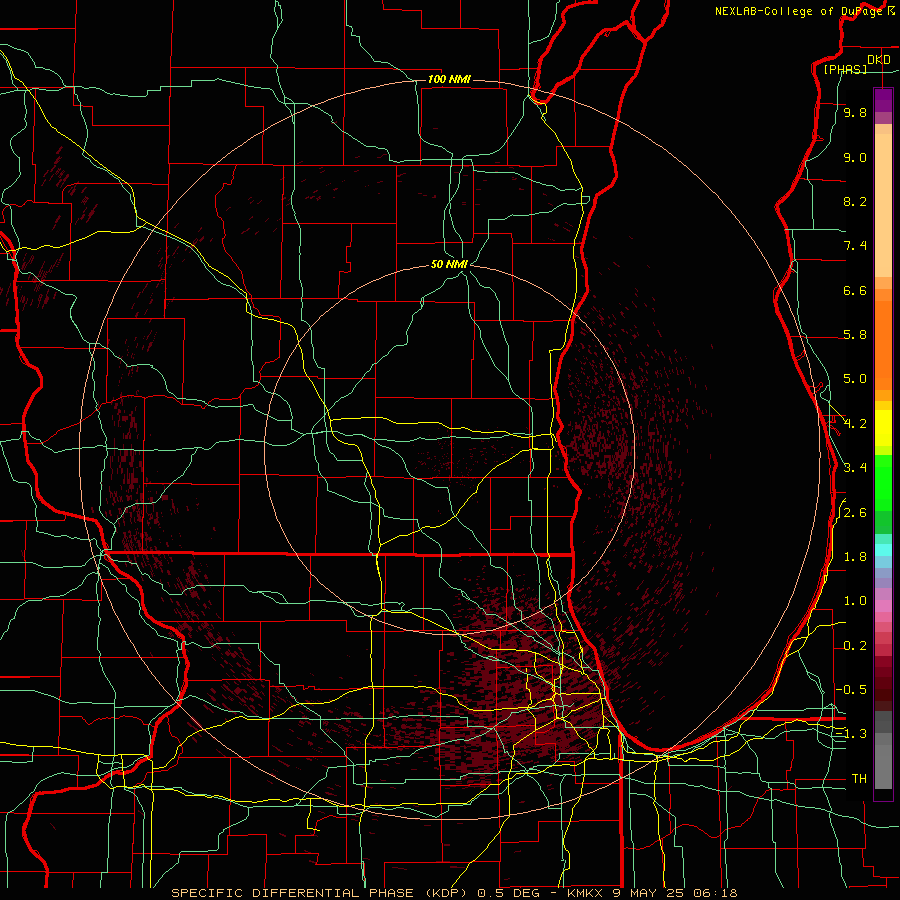Click the [PHAS] units label
The width and height of the screenshot is (900, 900).
point(845,69)
